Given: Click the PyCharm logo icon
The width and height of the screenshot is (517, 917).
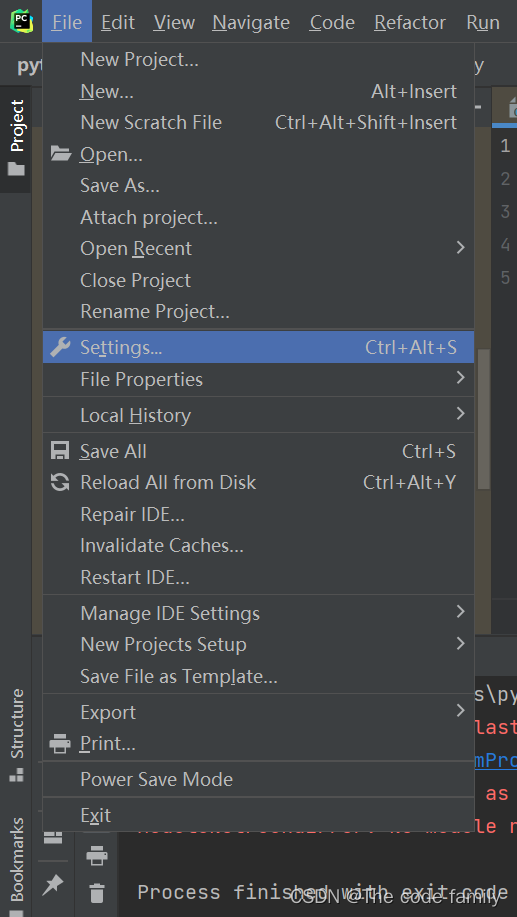Looking at the screenshot, I should (22, 22).
